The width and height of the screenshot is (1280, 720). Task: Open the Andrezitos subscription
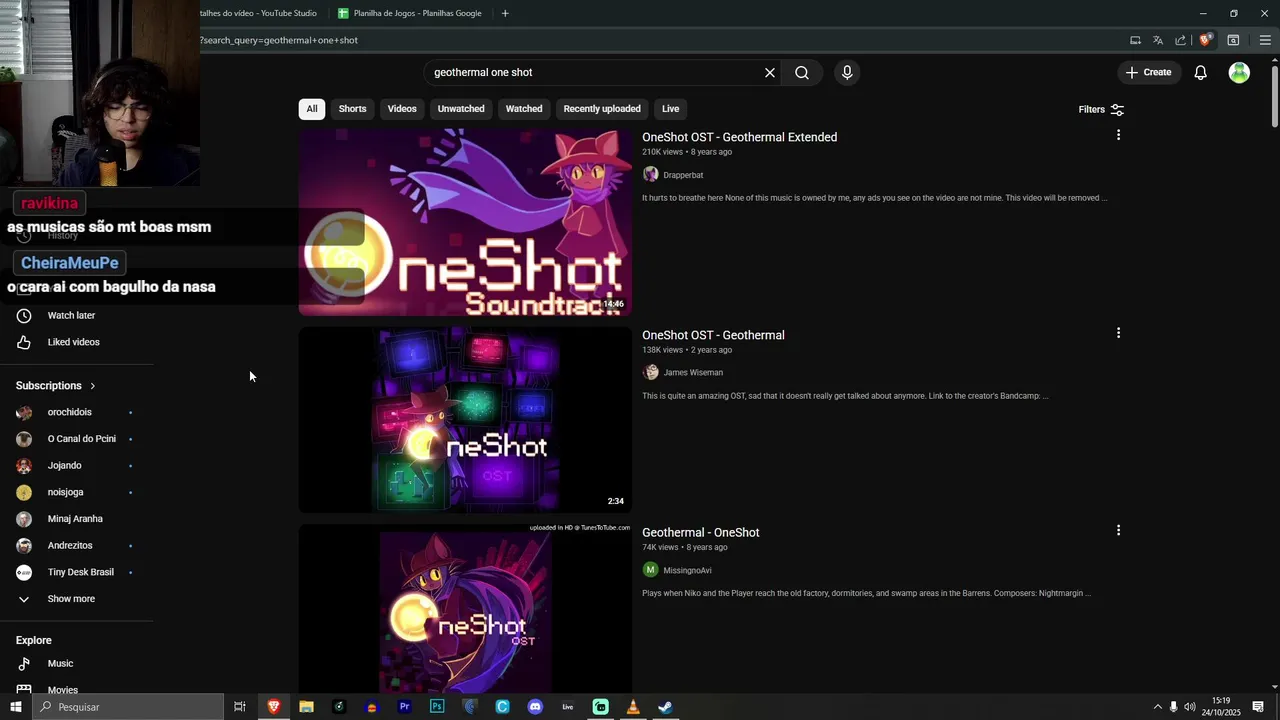click(x=70, y=545)
